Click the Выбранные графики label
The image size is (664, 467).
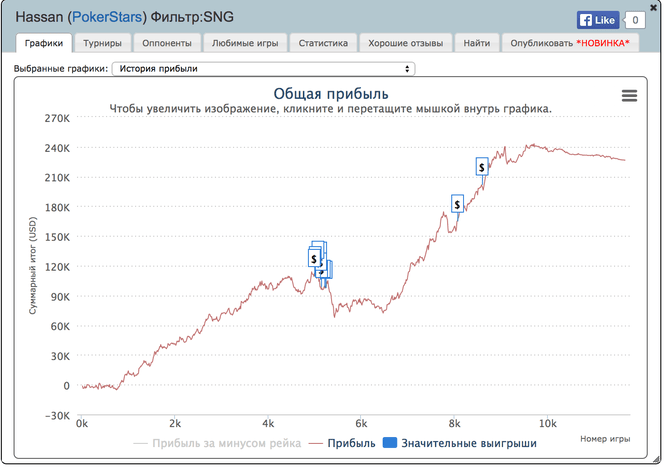tap(61, 69)
